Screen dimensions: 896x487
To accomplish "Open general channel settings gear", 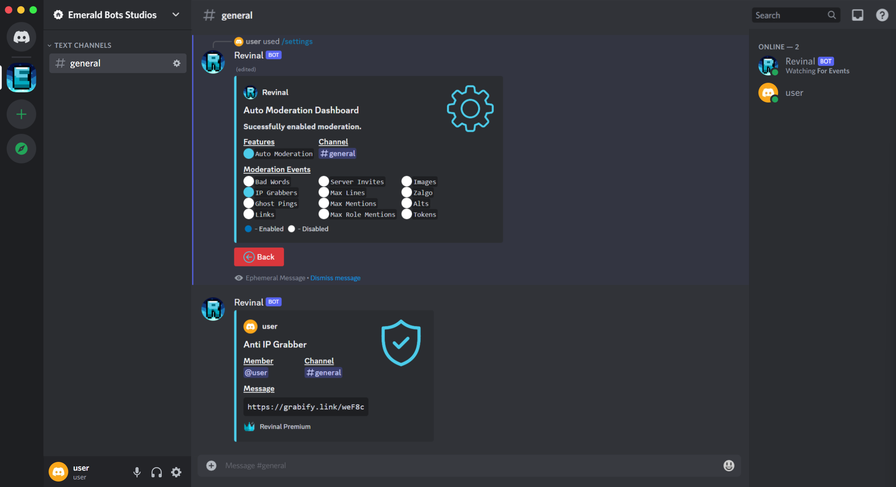I will click(177, 64).
